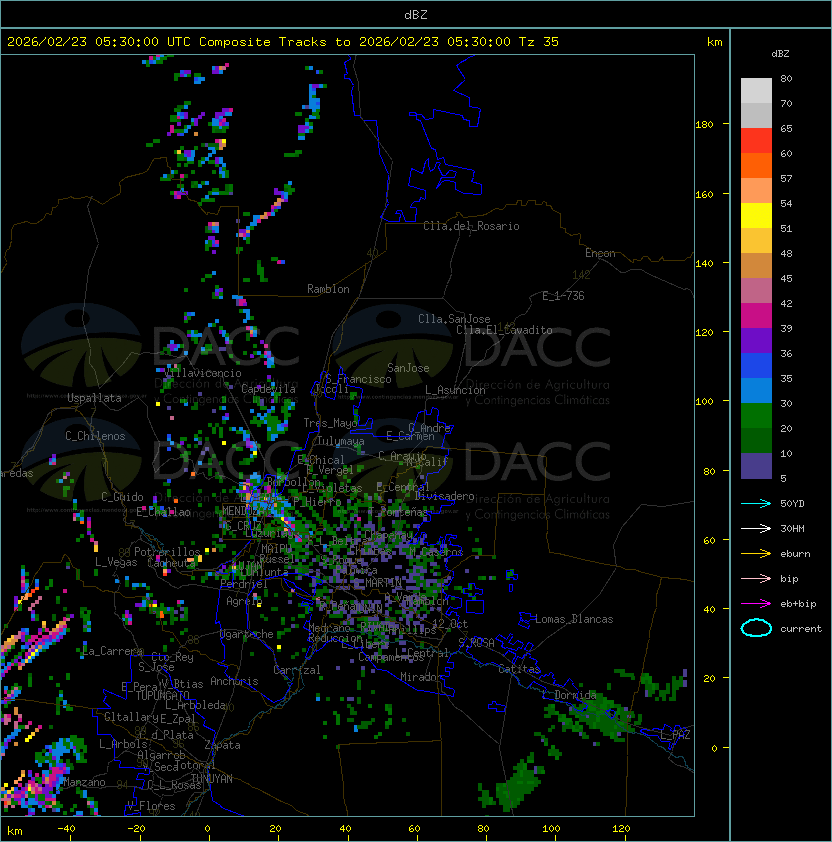Click the 'Capdevila' map label
This screenshot has height=842, width=832.
tap(268, 389)
